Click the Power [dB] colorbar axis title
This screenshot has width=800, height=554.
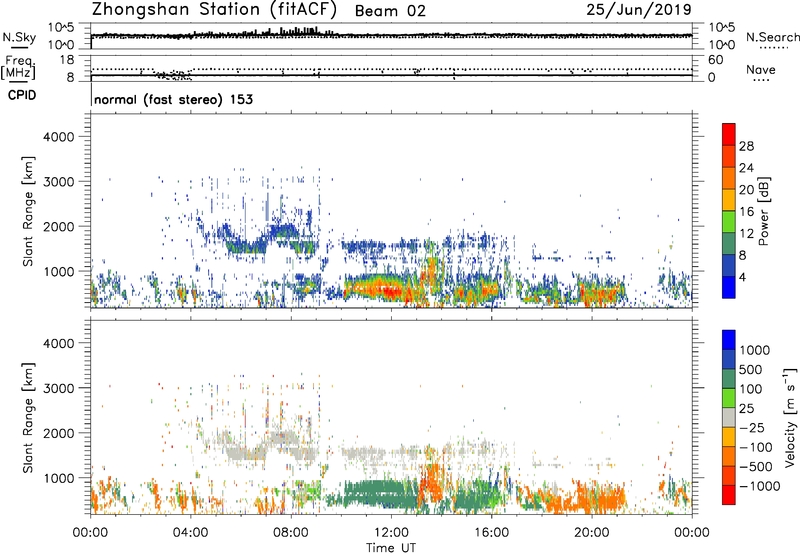(763, 211)
